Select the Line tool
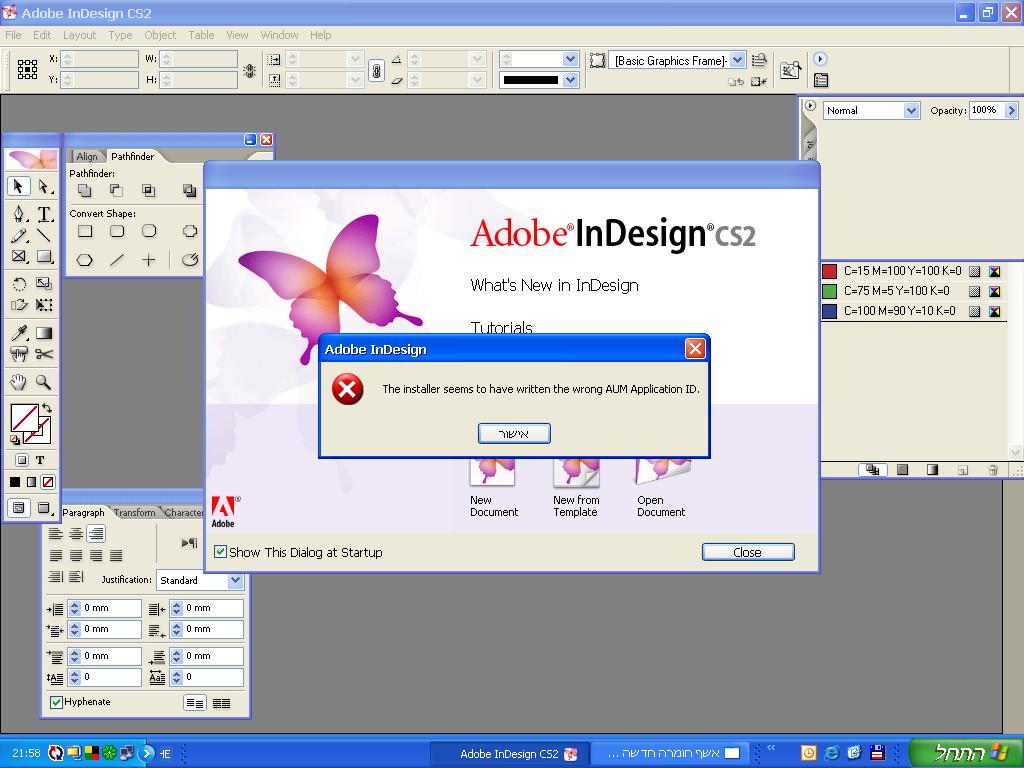1024x768 pixels. coord(44,235)
